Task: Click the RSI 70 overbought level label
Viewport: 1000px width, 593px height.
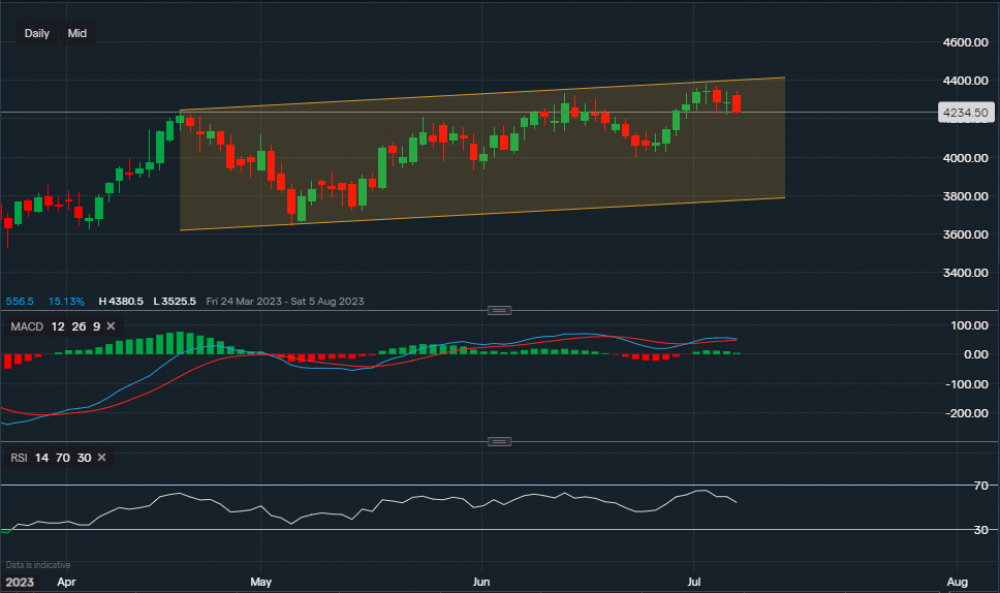Action: tap(978, 486)
